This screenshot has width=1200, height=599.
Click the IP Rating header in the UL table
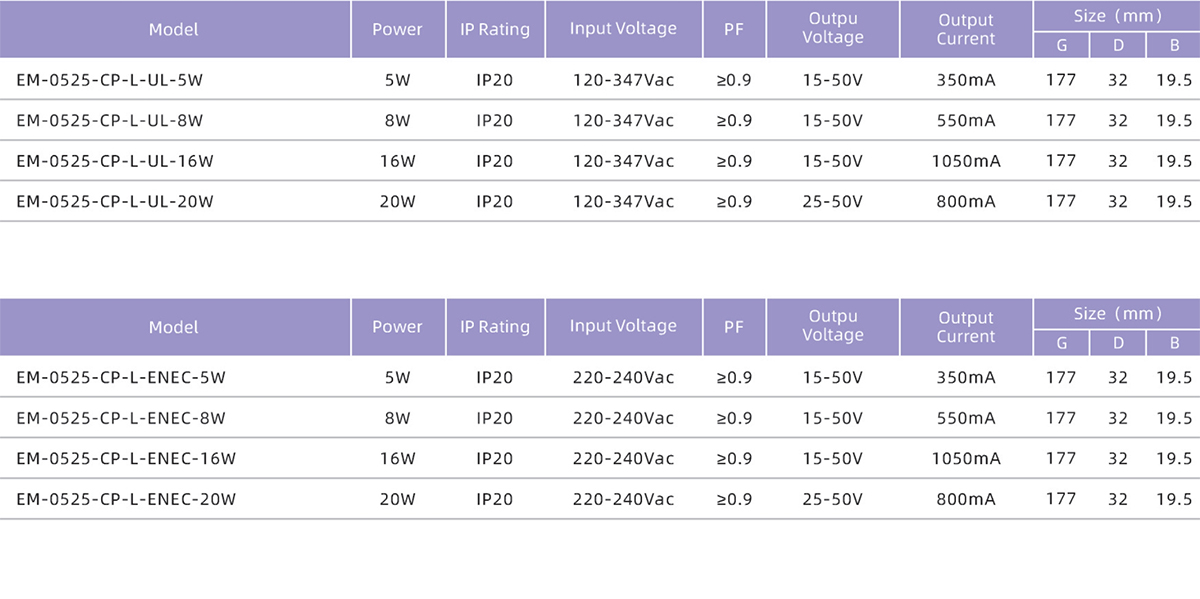tap(495, 30)
